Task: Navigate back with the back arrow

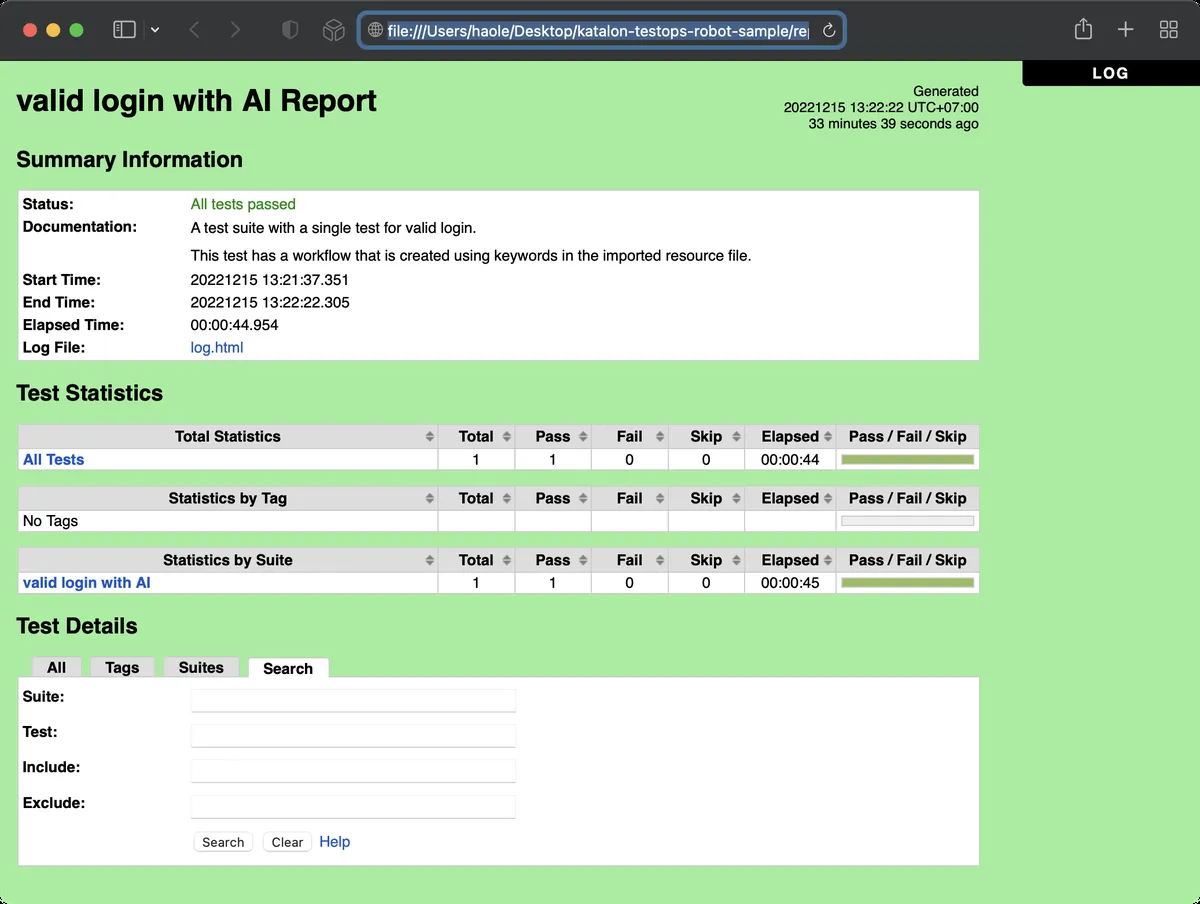Action: (x=195, y=29)
